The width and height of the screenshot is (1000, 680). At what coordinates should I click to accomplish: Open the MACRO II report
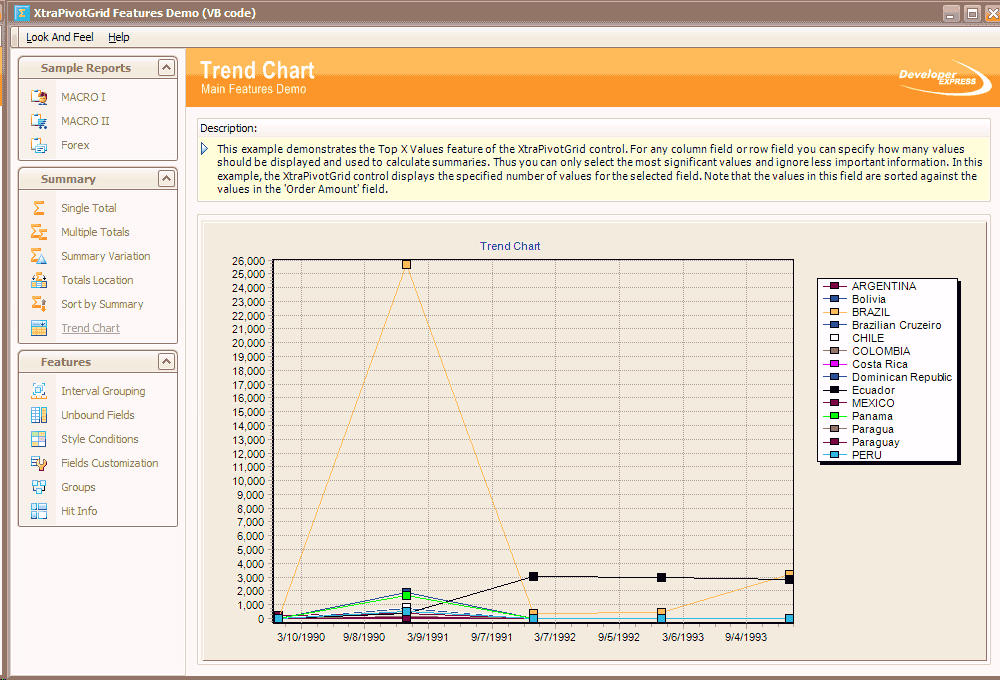(85, 121)
